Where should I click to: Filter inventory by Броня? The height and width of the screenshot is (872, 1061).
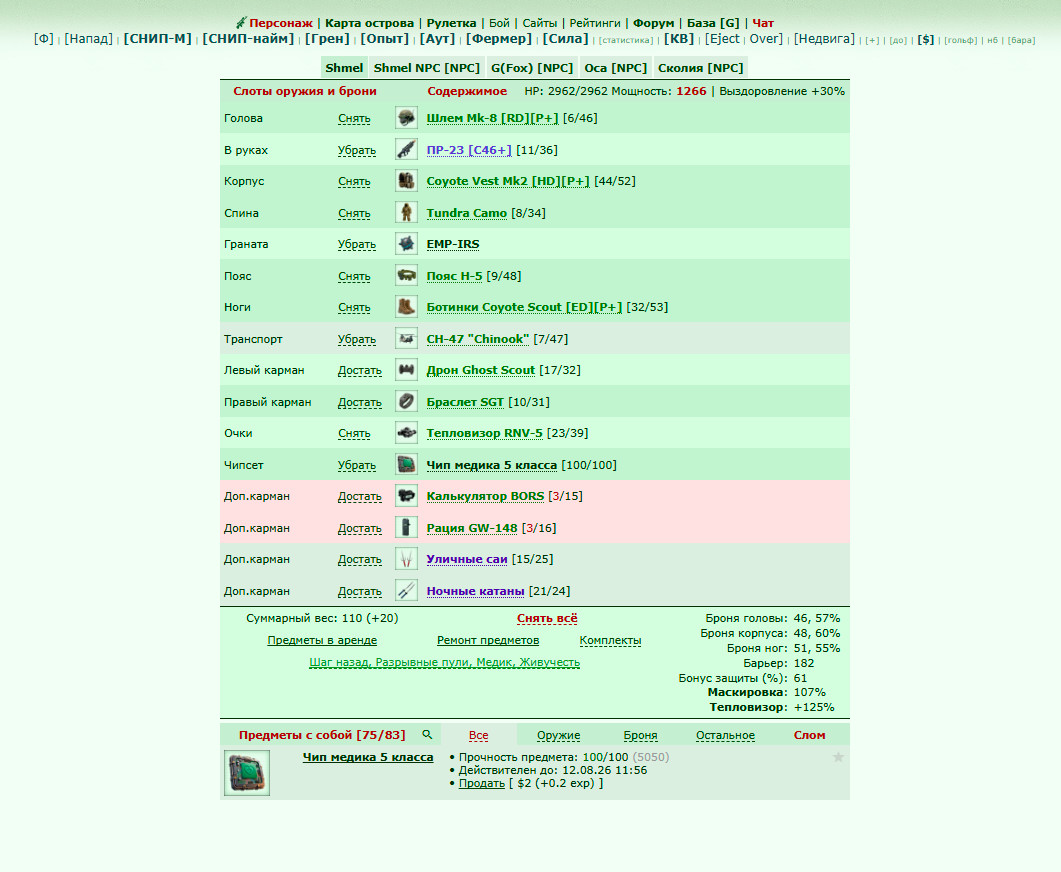640,735
